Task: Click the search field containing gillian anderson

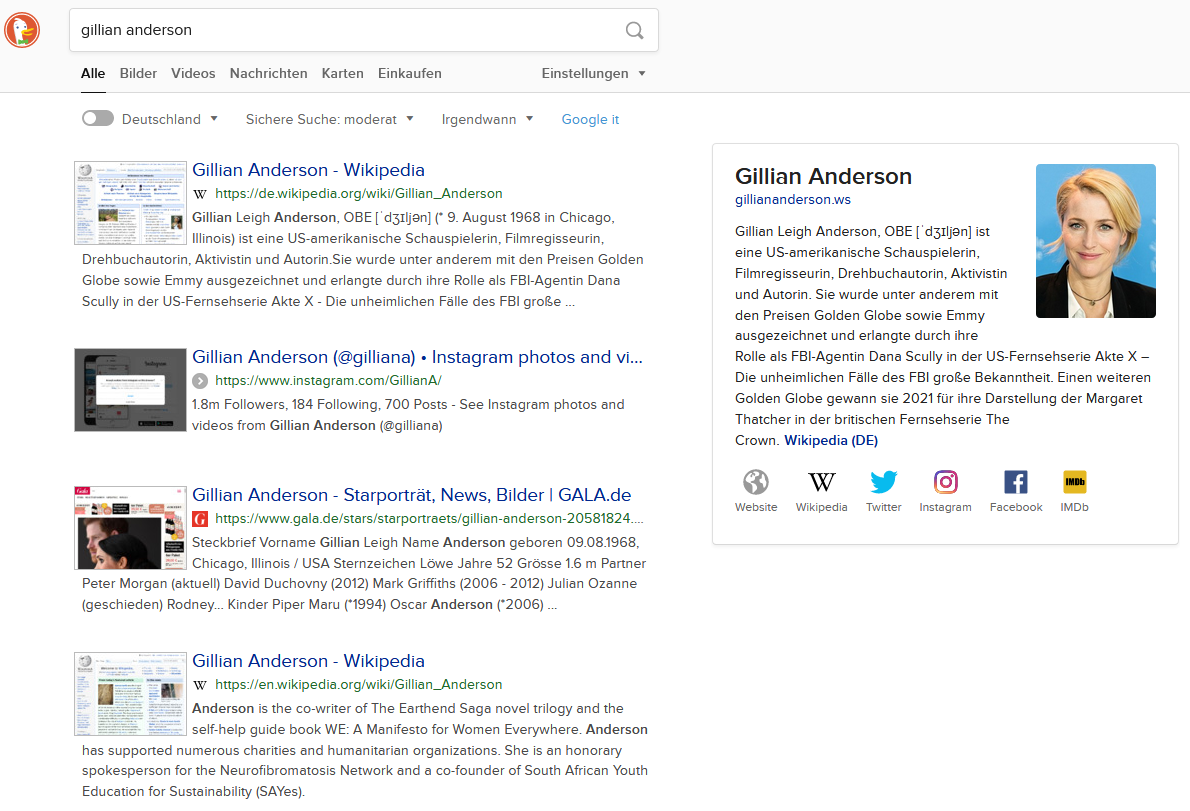Action: 364,30
